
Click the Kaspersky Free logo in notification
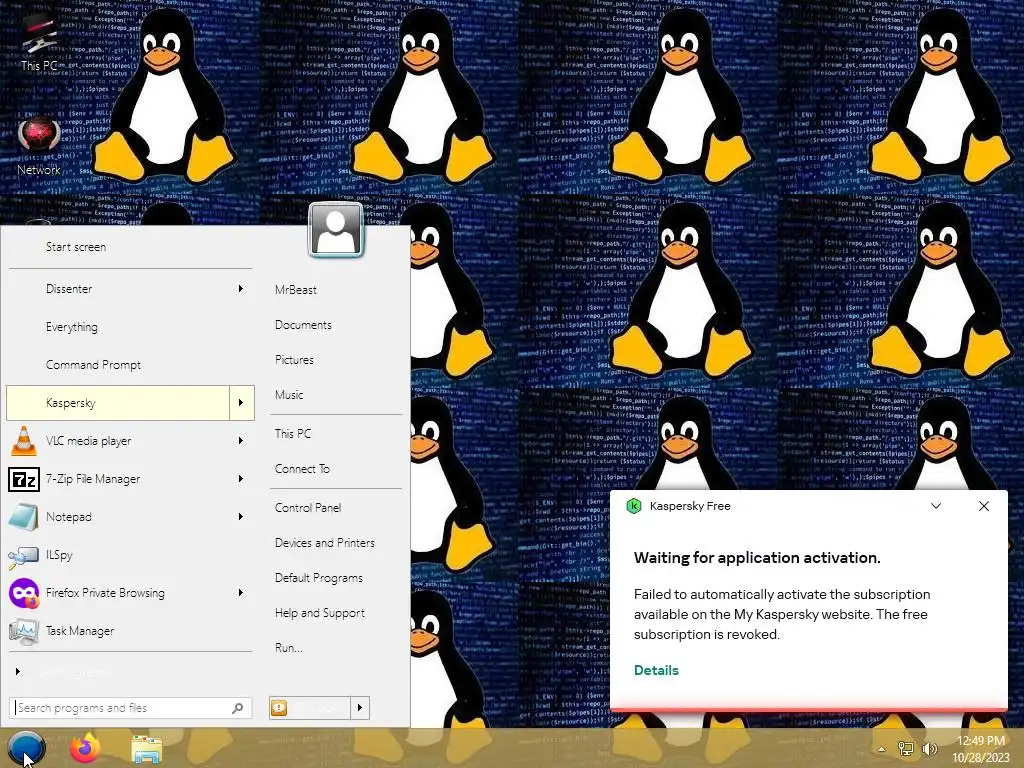click(x=633, y=506)
